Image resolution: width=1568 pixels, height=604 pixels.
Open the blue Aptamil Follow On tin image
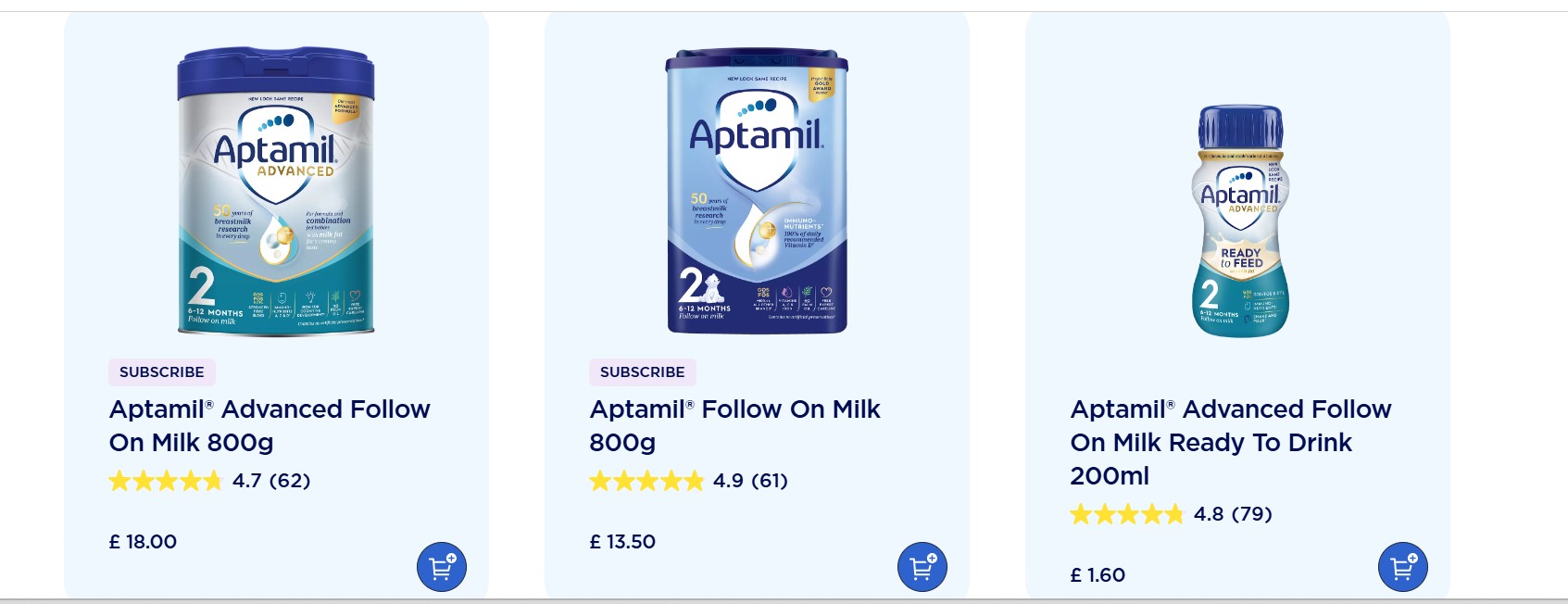pyautogui.click(x=757, y=192)
